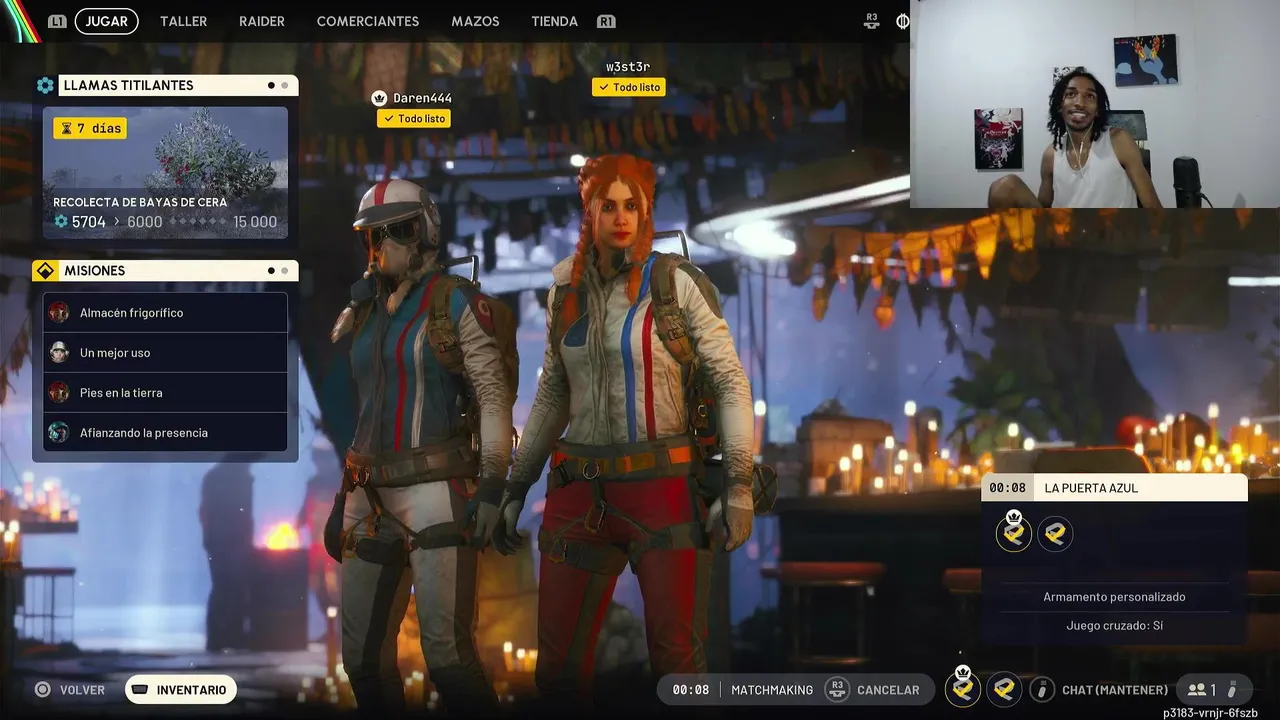This screenshot has height=720, width=1280.
Task: Go to the MAZOS tab
Action: pyautogui.click(x=475, y=21)
